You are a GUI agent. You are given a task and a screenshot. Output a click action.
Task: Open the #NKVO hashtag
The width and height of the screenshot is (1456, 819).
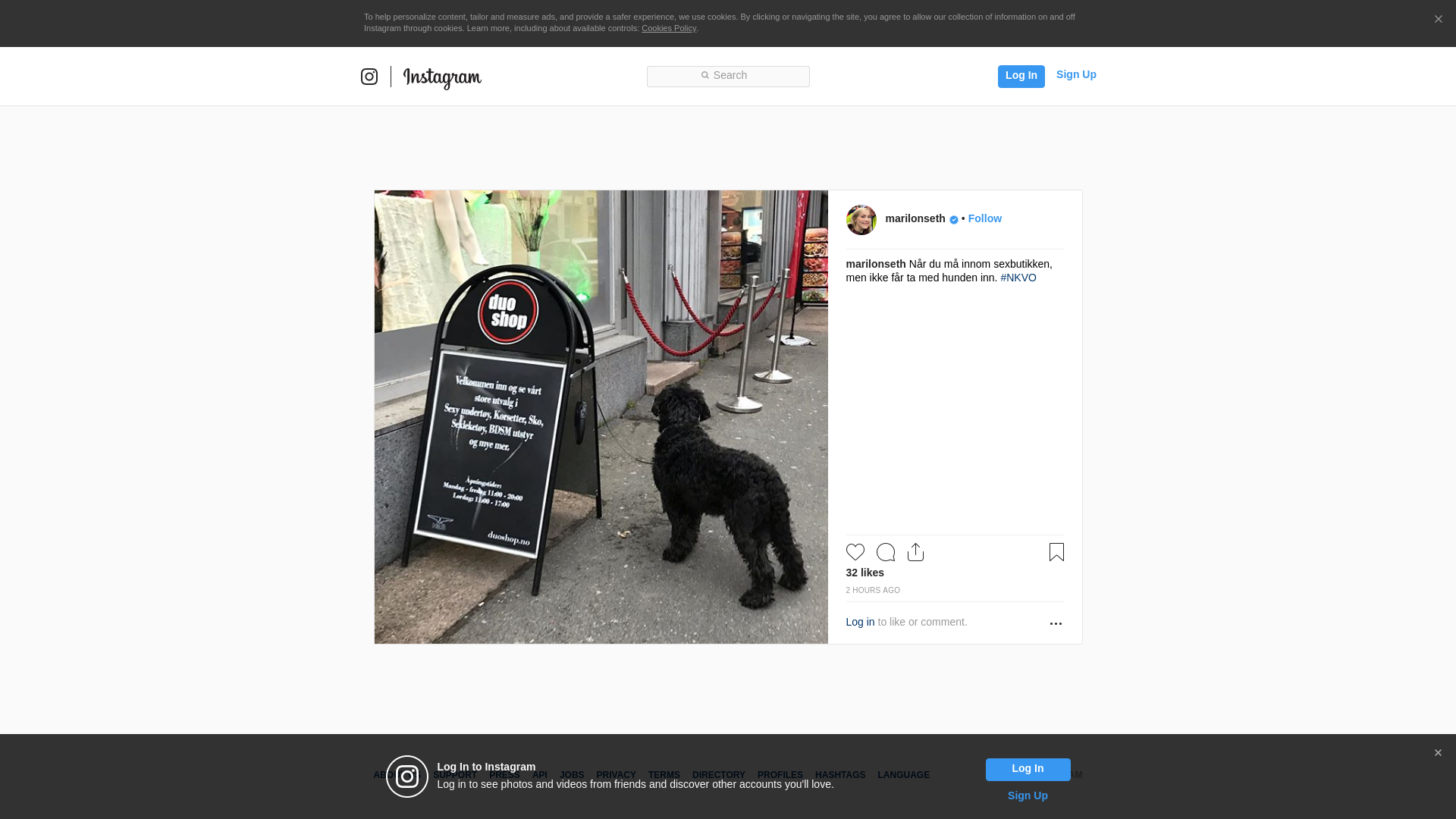pyautogui.click(x=1018, y=278)
